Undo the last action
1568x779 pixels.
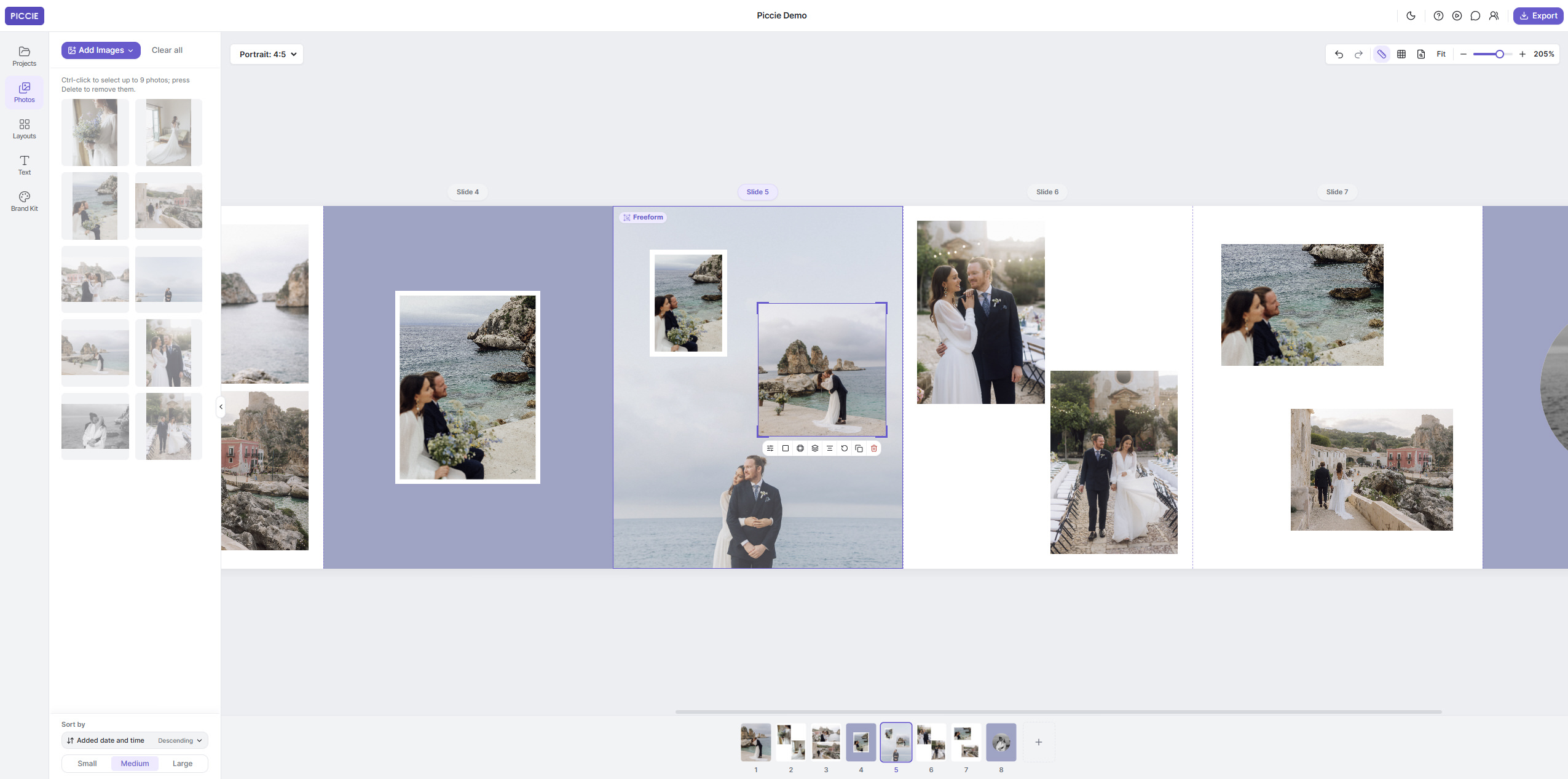coord(1339,54)
